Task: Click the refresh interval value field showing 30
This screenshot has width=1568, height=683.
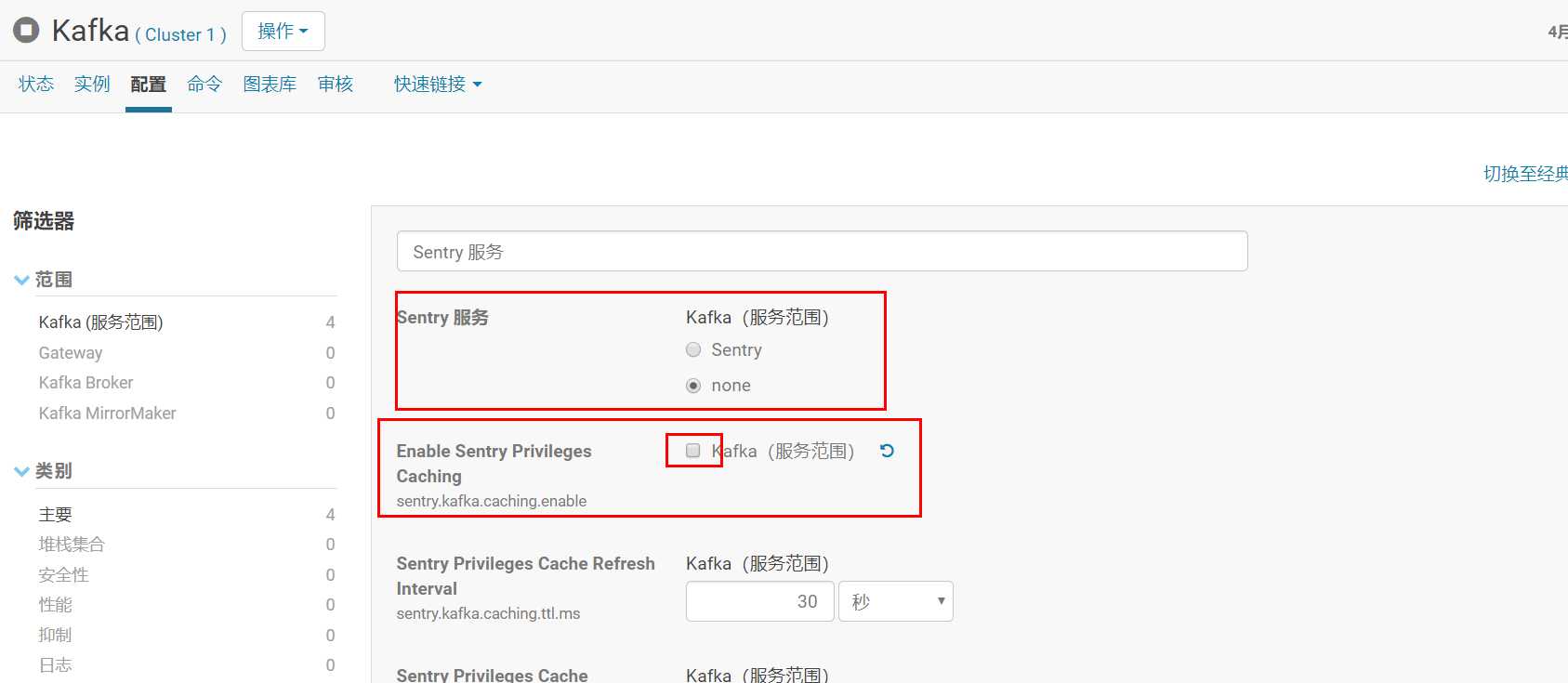Action: coord(759,601)
